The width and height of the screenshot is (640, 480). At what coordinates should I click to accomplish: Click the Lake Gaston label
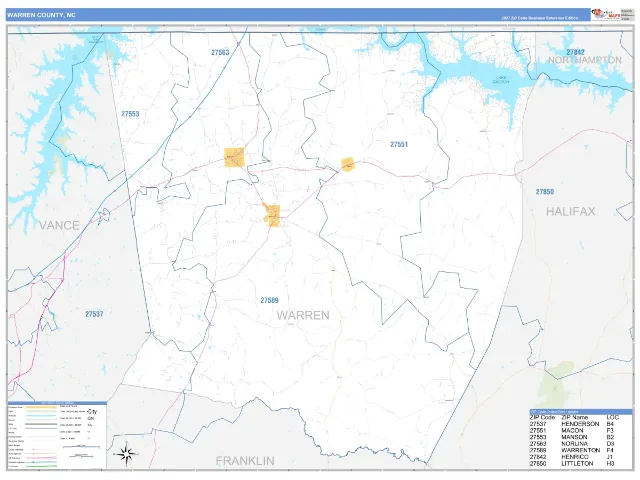(500, 80)
